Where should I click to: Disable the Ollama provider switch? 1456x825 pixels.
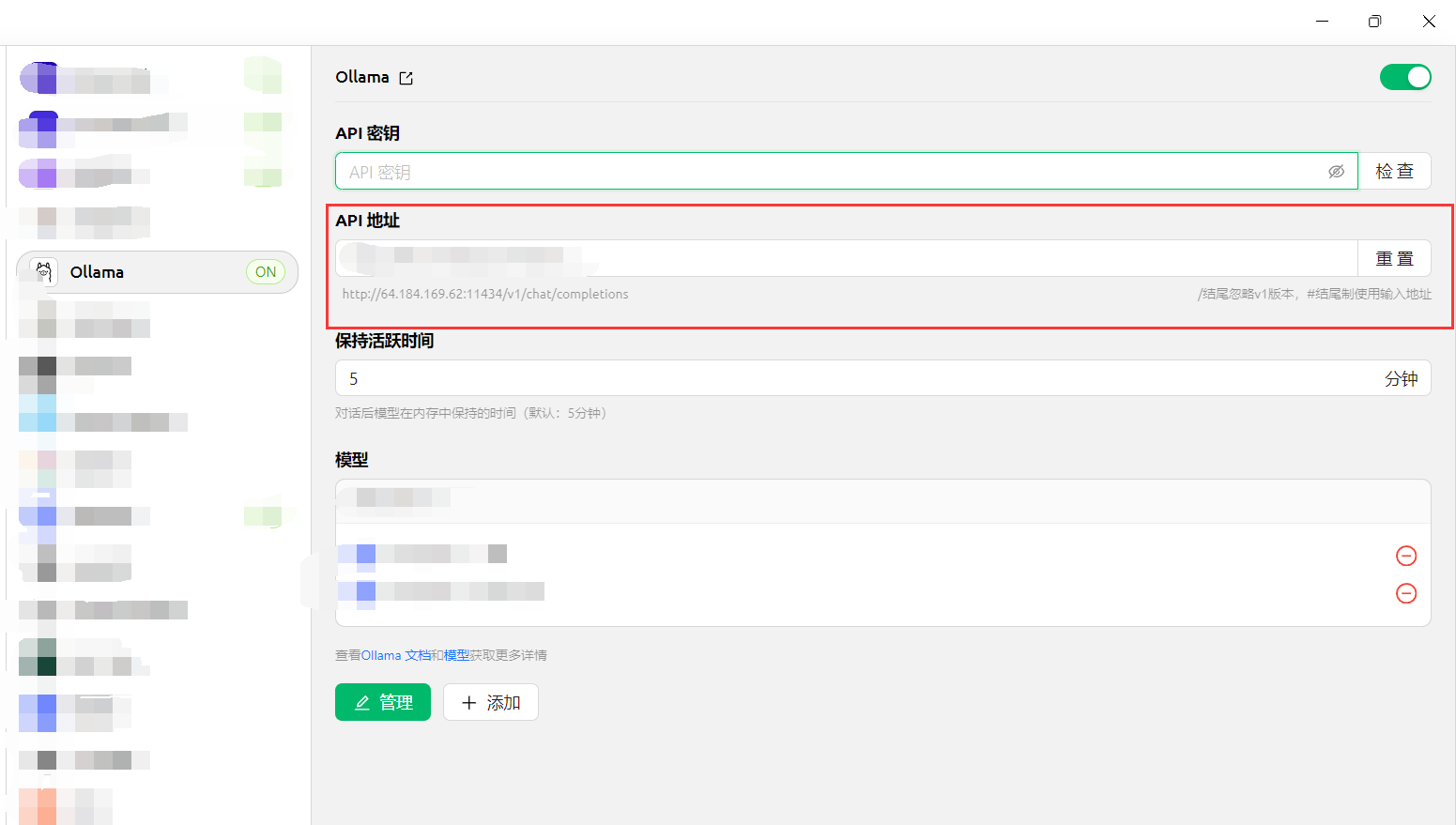1404,77
